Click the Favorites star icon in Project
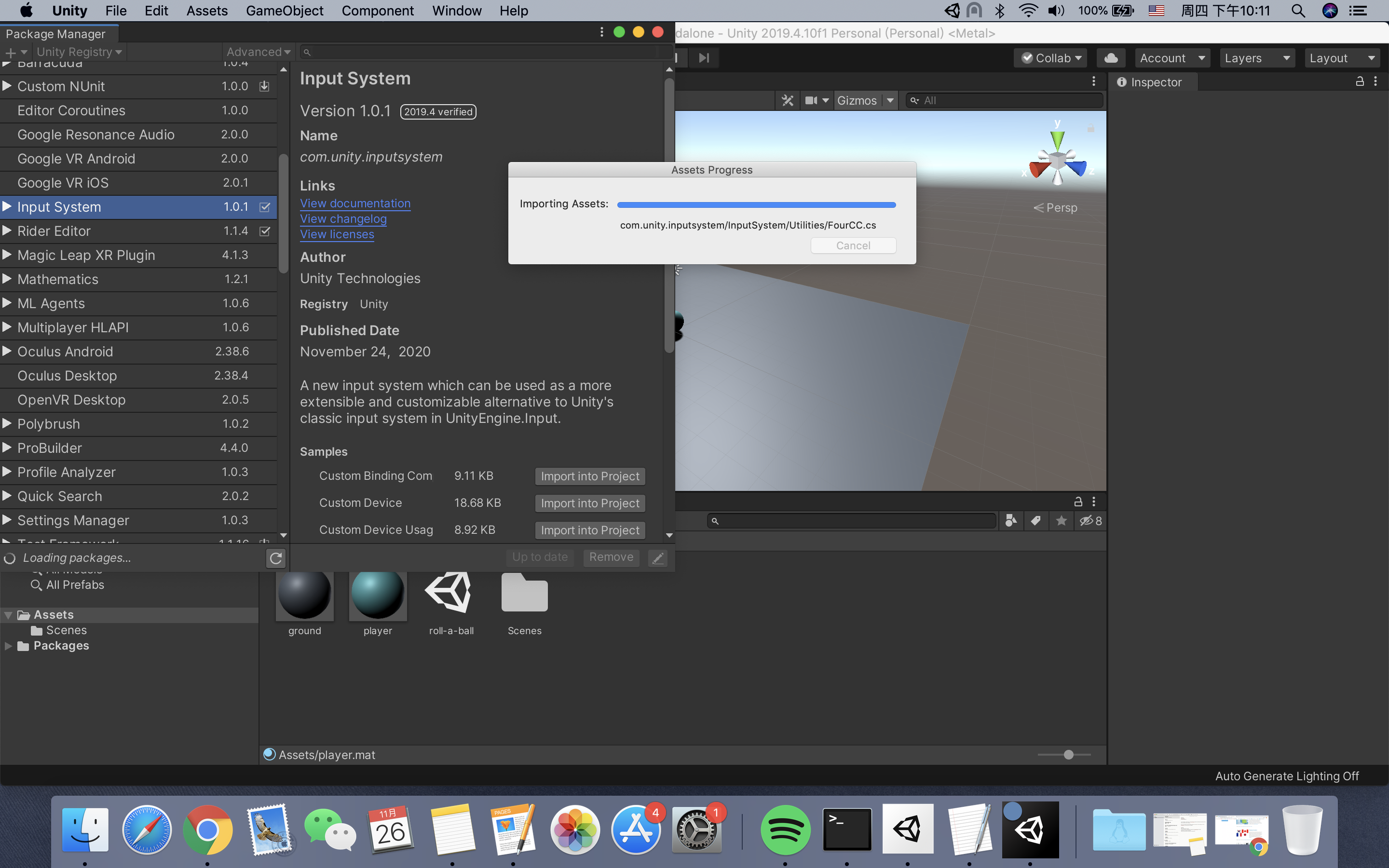The height and width of the screenshot is (868, 1389). click(x=1061, y=521)
